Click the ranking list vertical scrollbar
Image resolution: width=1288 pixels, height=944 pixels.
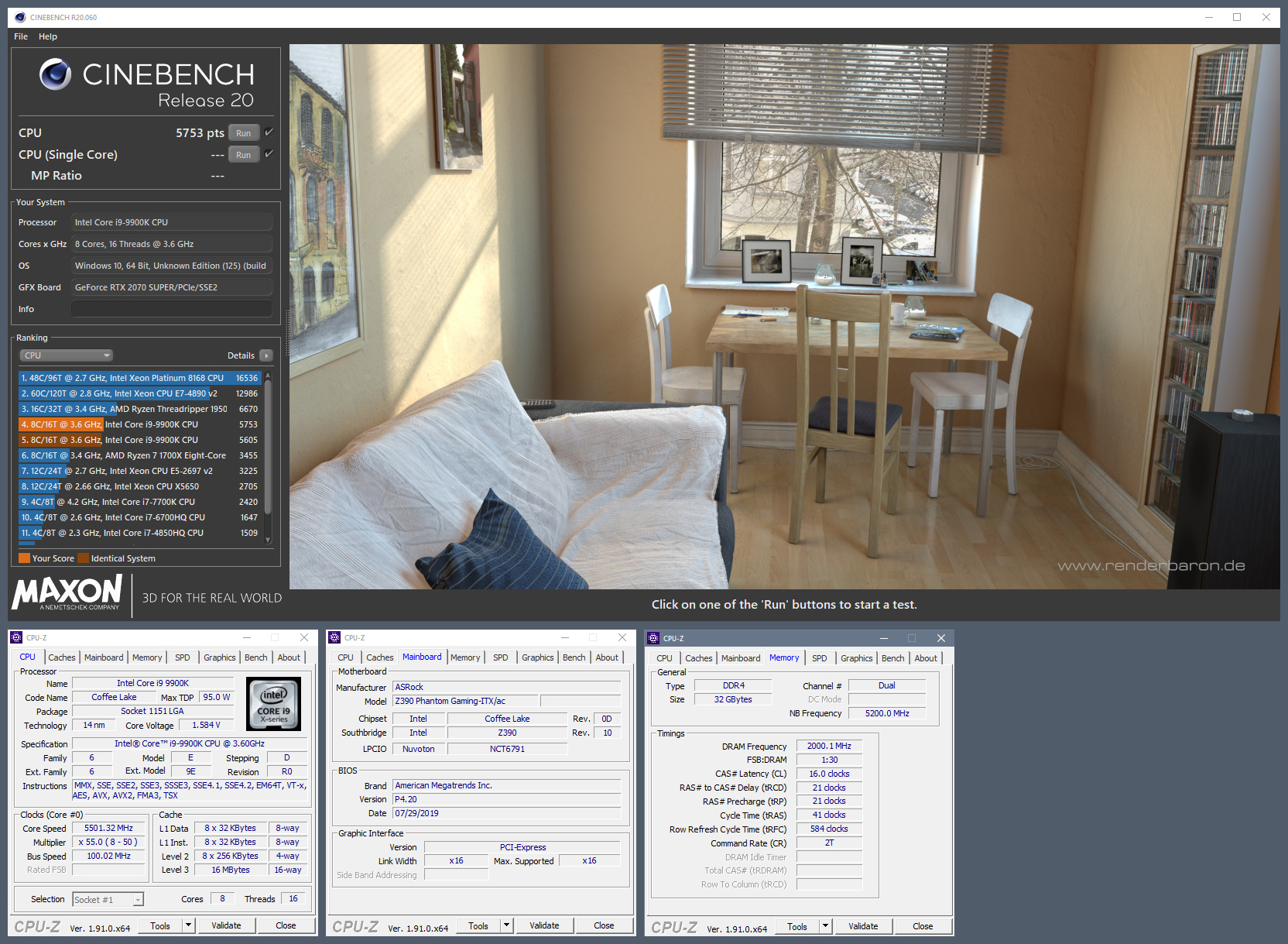click(x=268, y=445)
